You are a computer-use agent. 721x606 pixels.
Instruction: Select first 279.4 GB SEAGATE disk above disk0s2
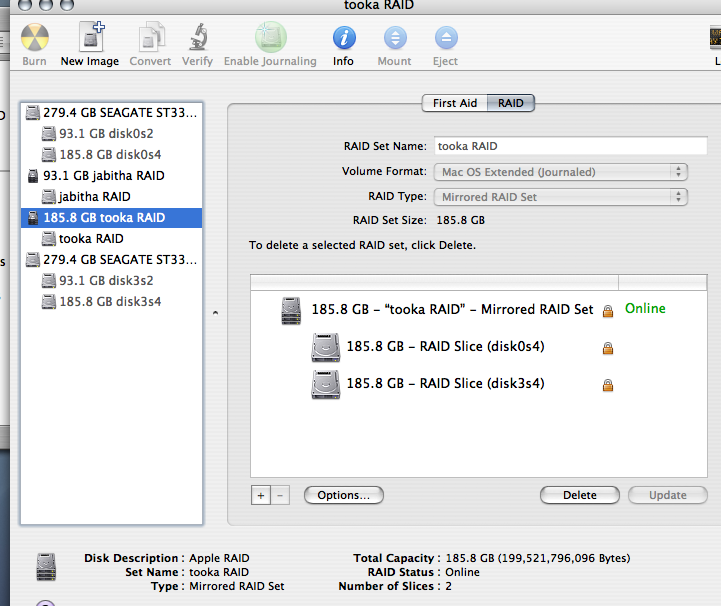[x=111, y=113]
